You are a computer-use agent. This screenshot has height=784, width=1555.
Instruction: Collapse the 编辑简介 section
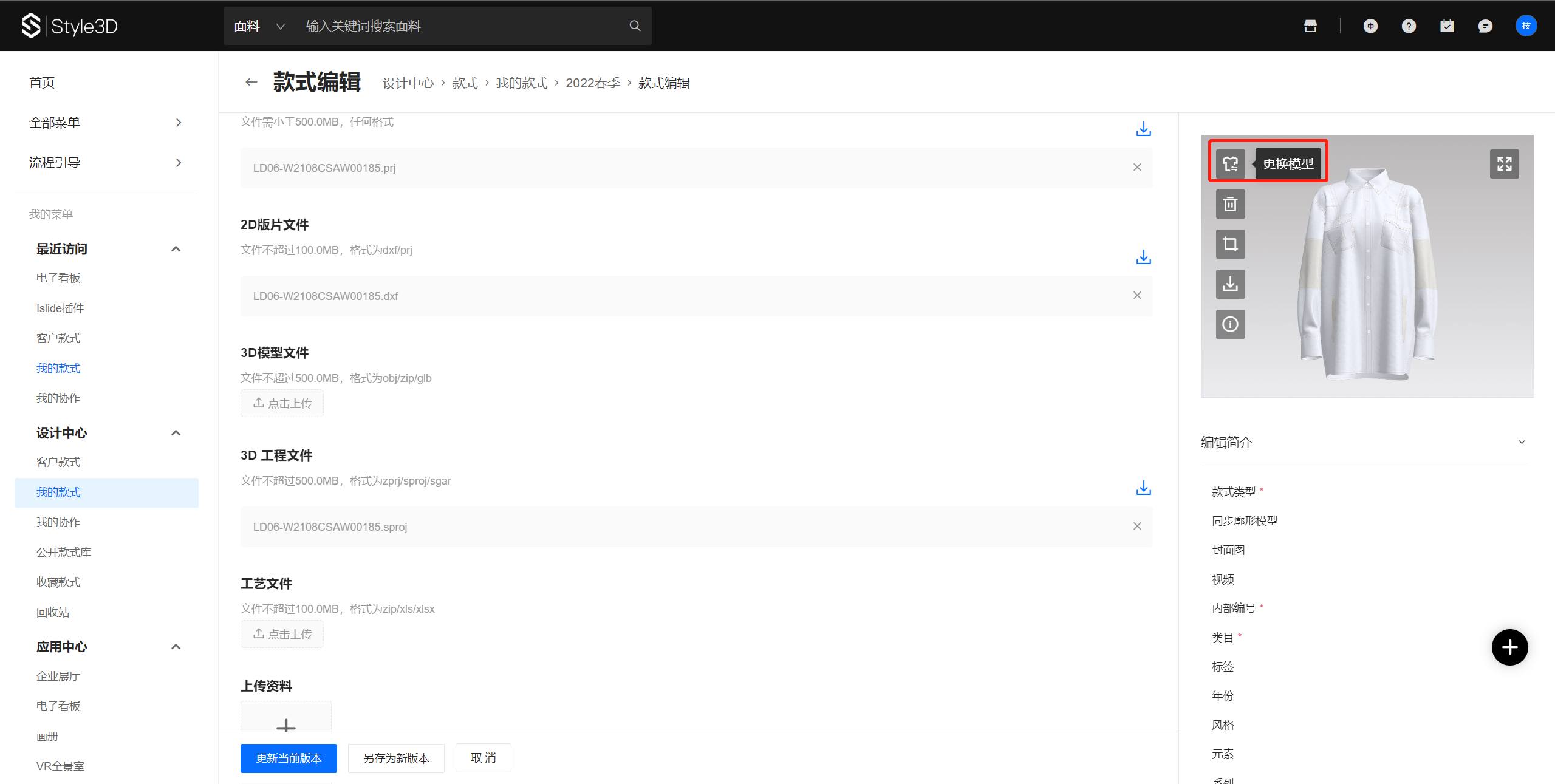point(1522,442)
